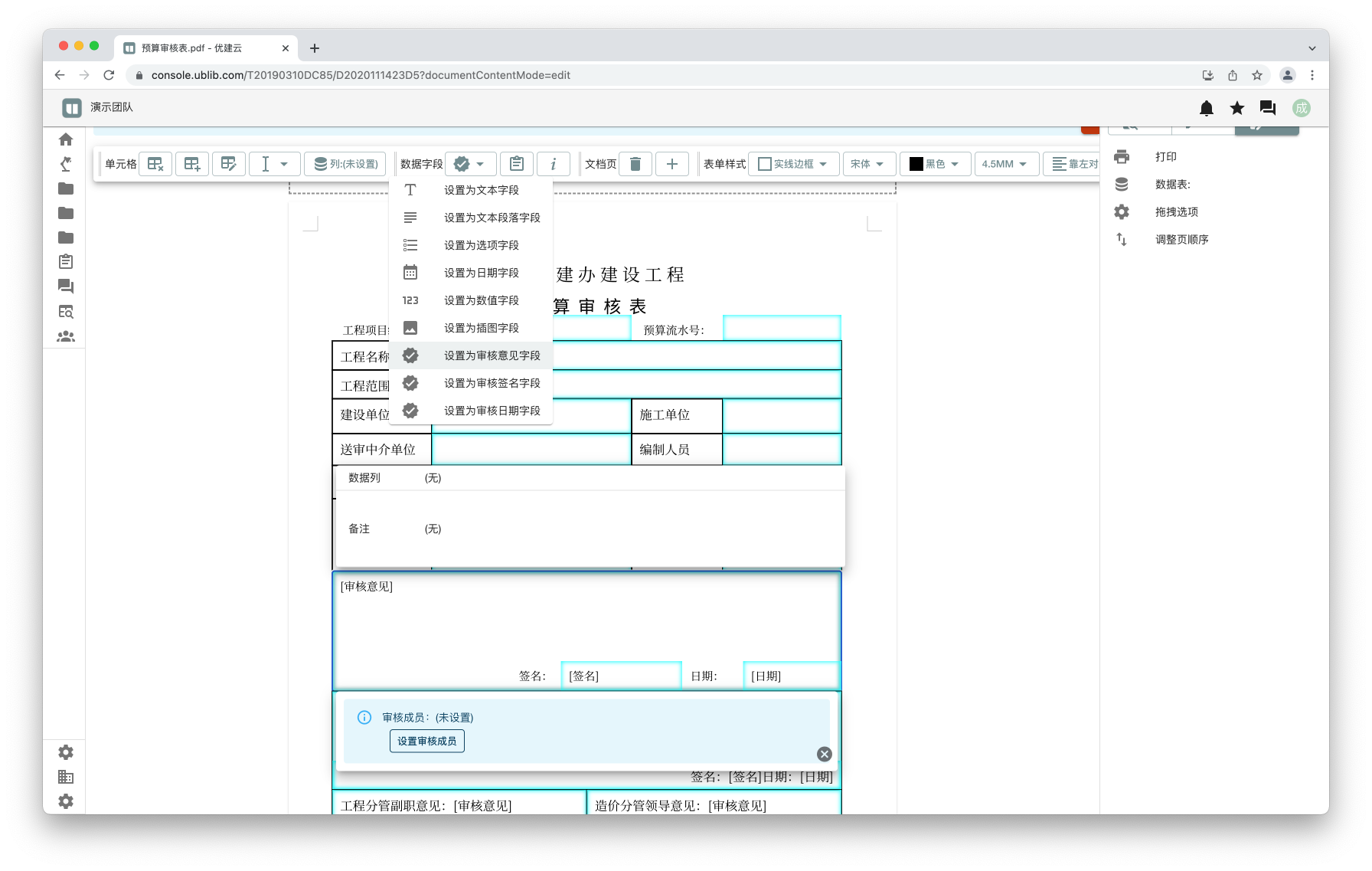Select 设置为日期字段 from the menu
This screenshot has width=1372, height=871.
pos(481,273)
